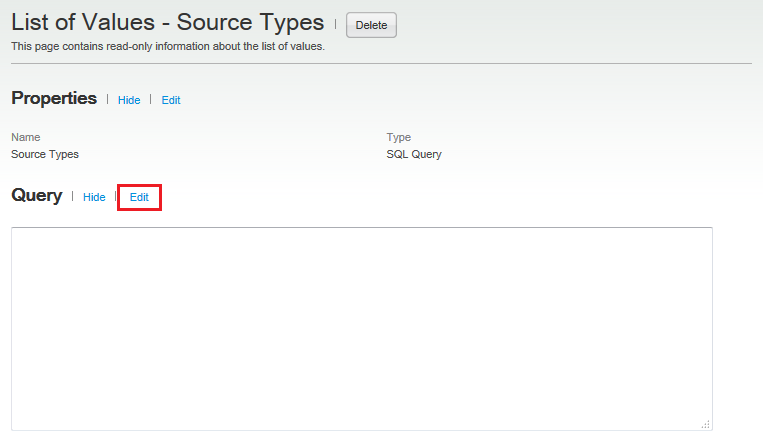Edit the Properties section
763x444 pixels.
click(171, 100)
